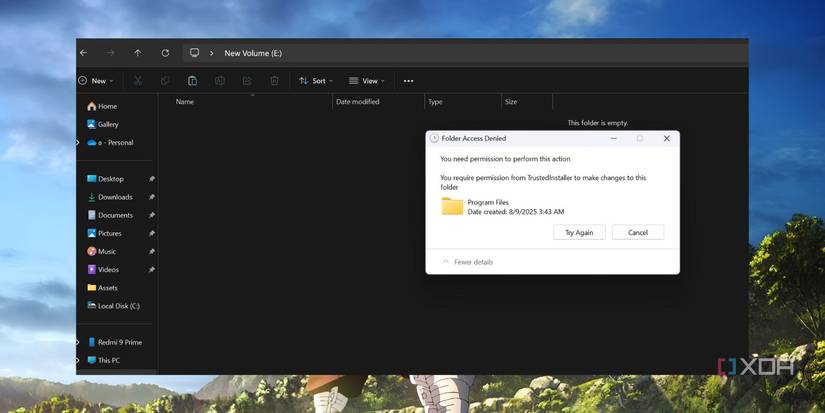Expand the Redmi 9 Prime node
Viewport: 825px width, 413px height.
[78, 342]
